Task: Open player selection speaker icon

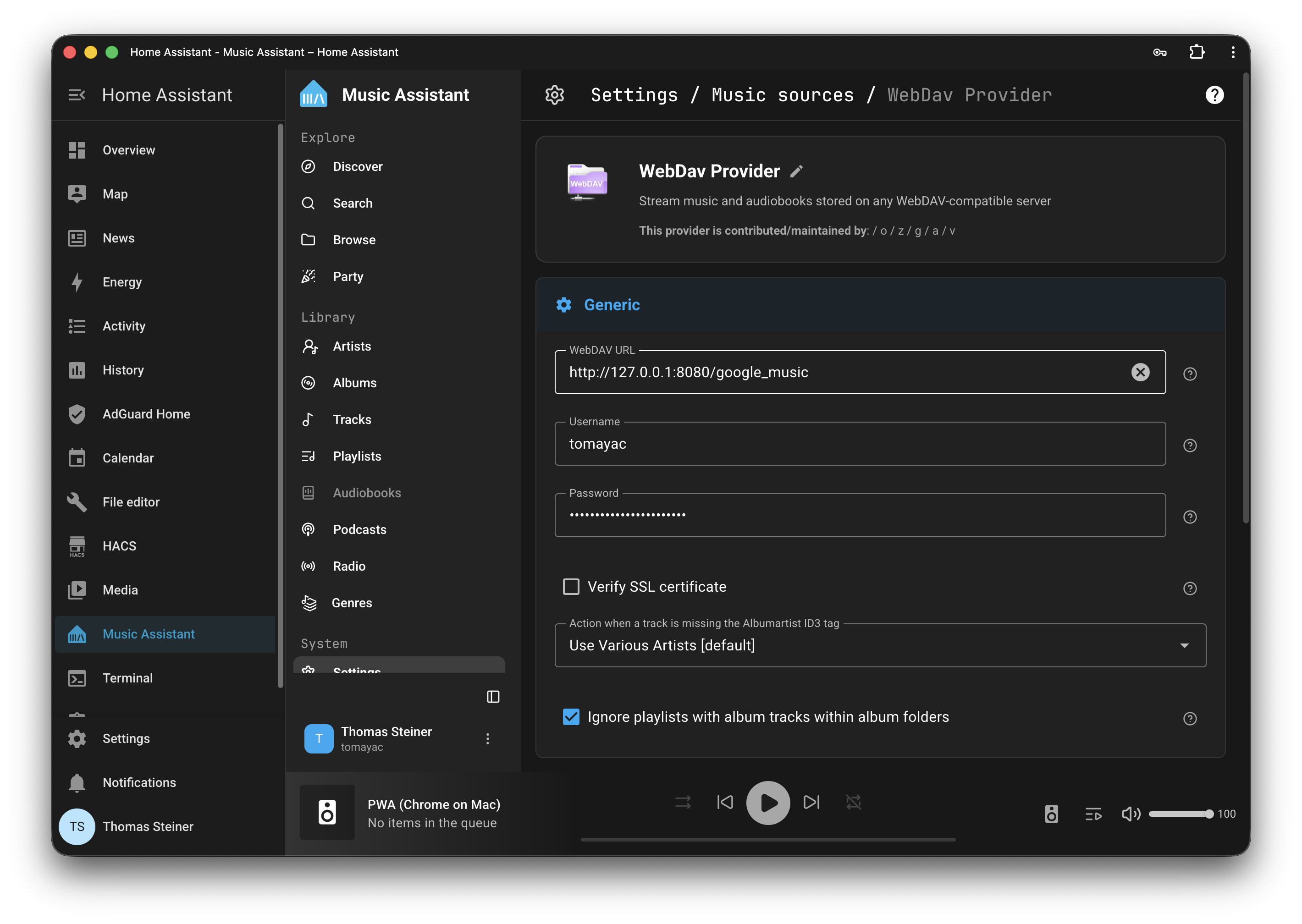Action: pyautogui.click(x=1051, y=814)
